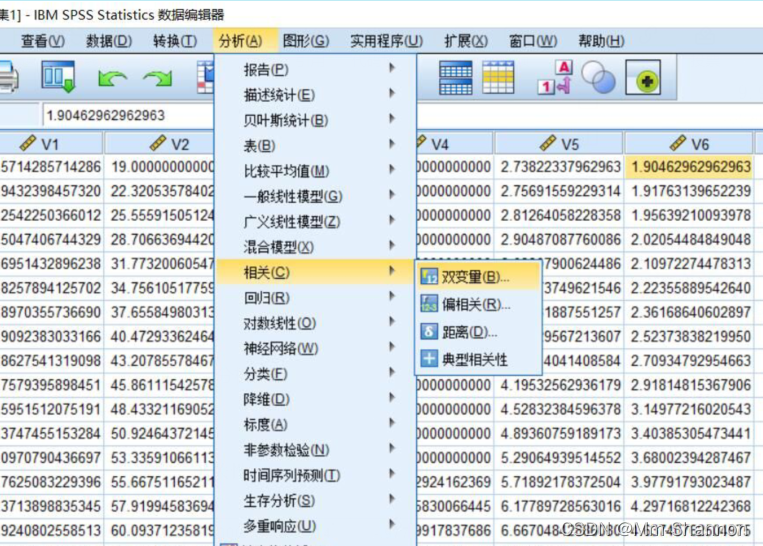Click the 距离 menu item icon

(429, 332)
